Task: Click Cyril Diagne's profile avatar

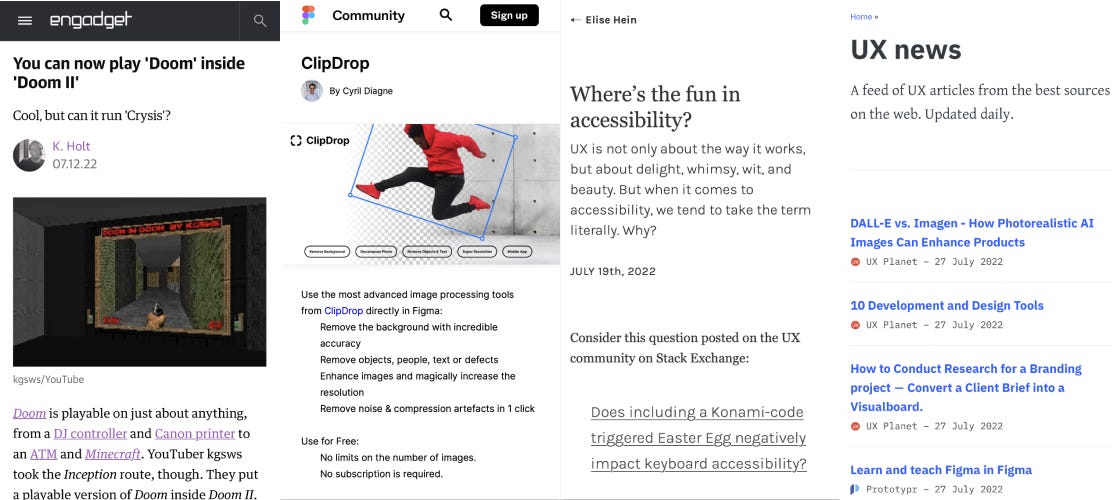Action: point(312,91)
